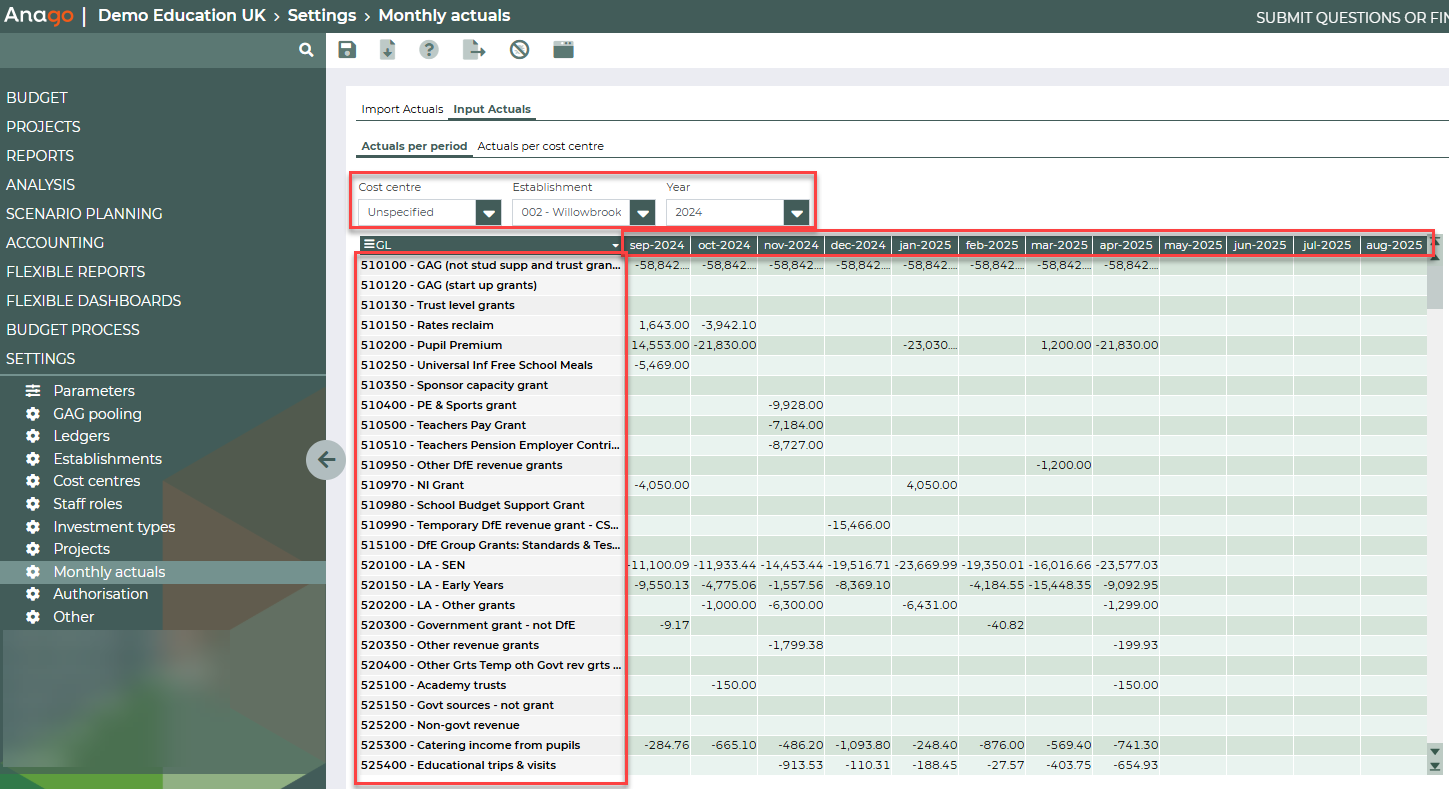Click the crossed-out circle toolbar icon
The image size is (1449, 789).
click(x=519, y=50)
